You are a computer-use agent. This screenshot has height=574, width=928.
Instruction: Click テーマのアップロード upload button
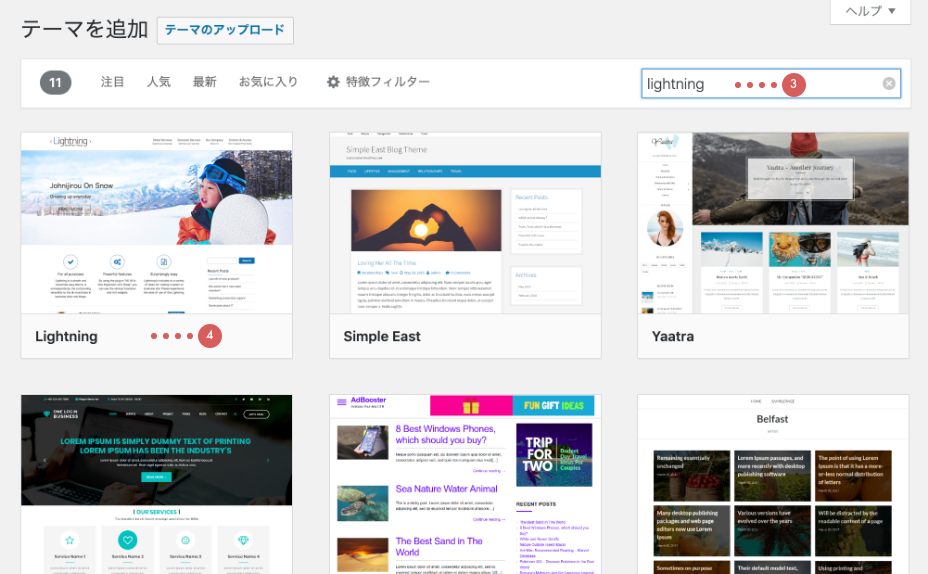click(x=225, y=30)
